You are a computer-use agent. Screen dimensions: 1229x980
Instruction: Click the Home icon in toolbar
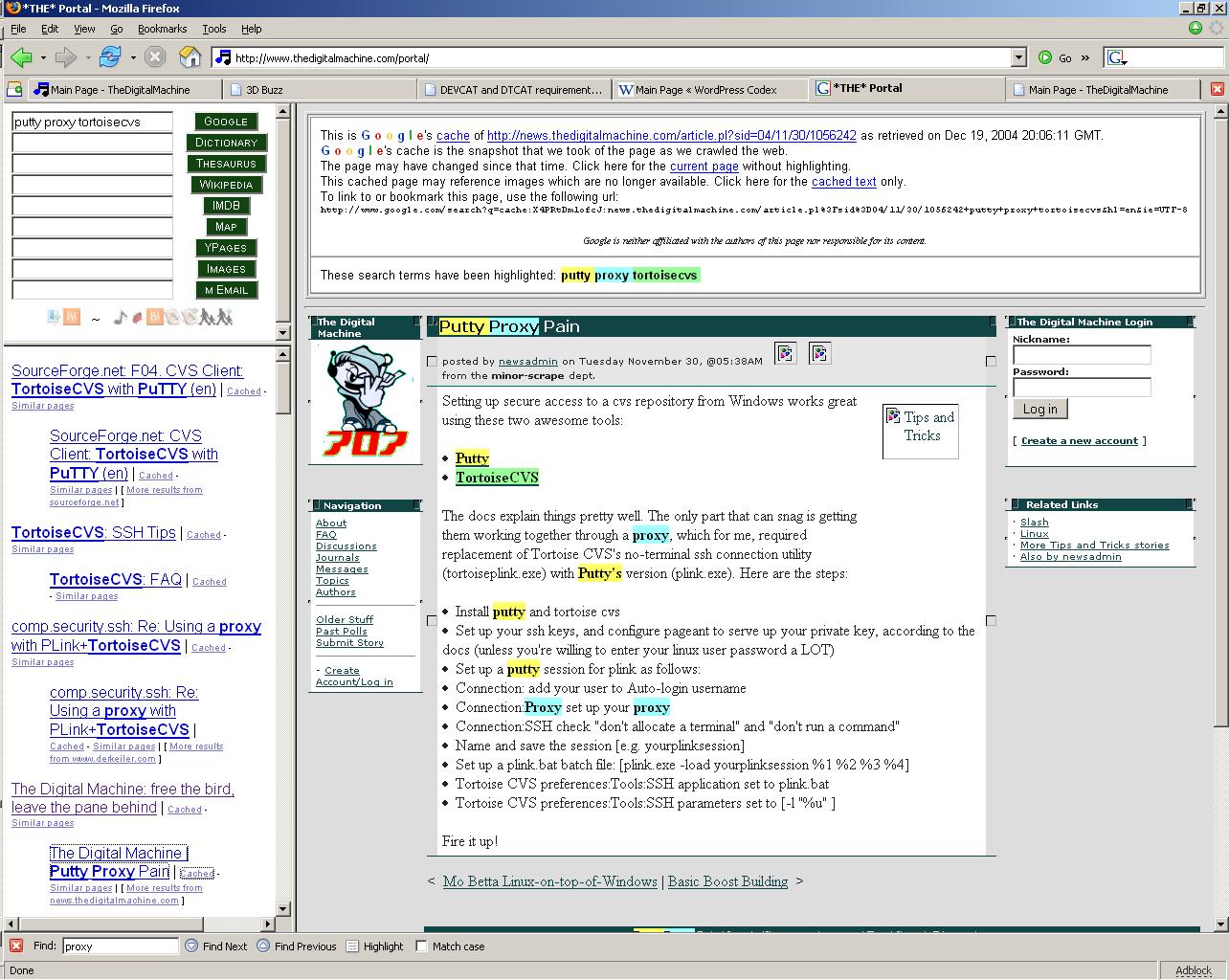(x=190, y=57)
